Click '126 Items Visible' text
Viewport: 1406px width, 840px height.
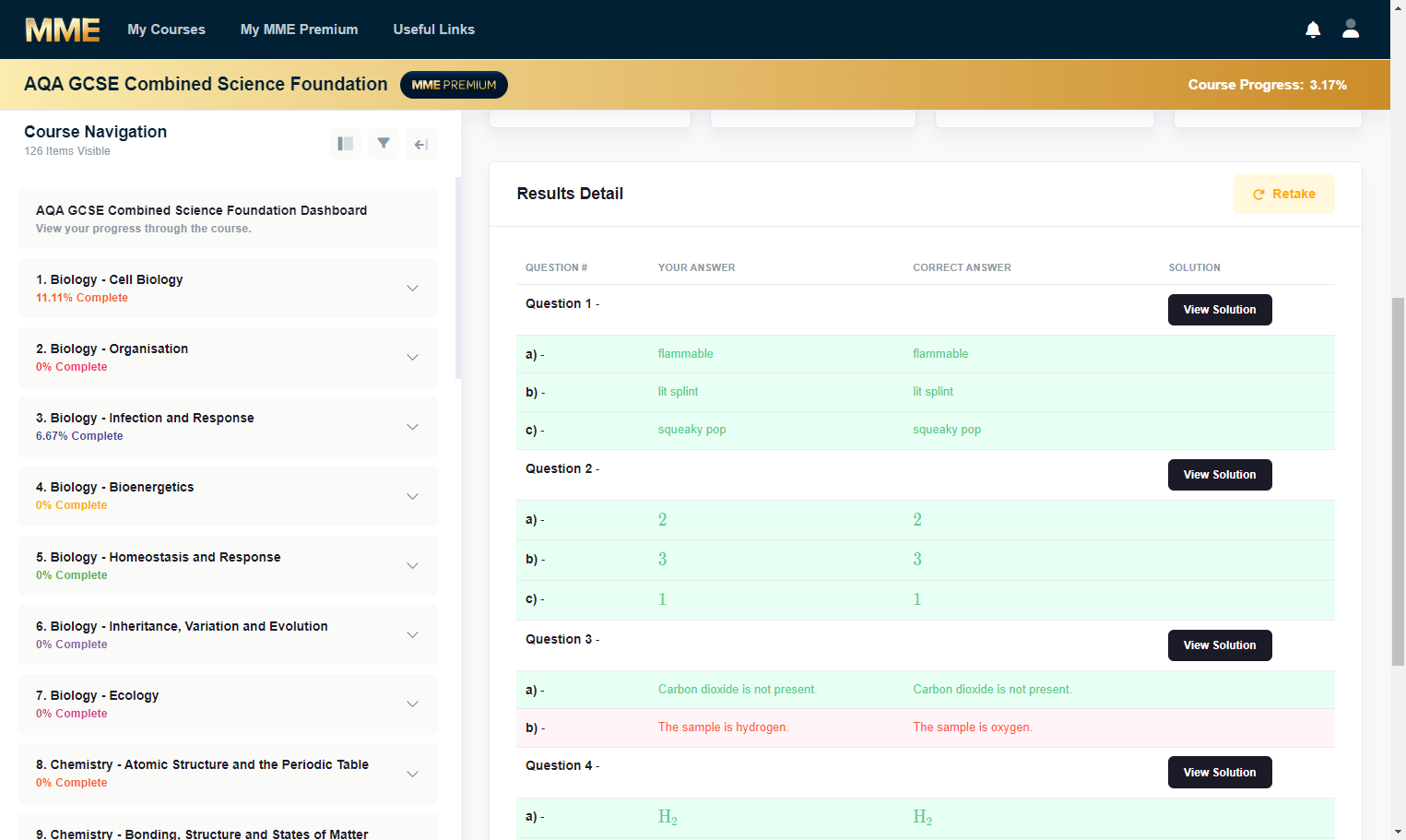tap(67, 151)
